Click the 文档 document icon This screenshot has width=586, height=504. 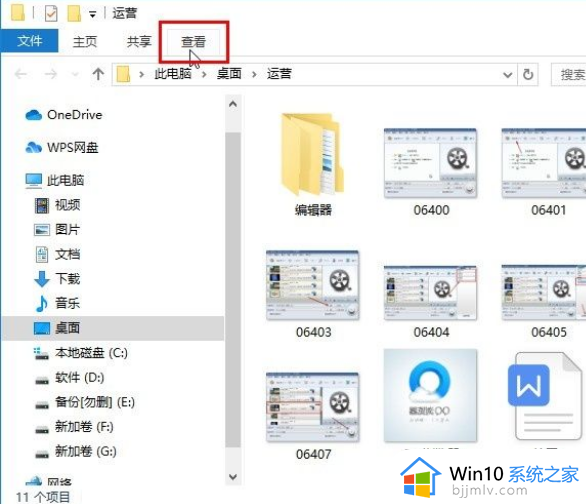pos(42,254)
